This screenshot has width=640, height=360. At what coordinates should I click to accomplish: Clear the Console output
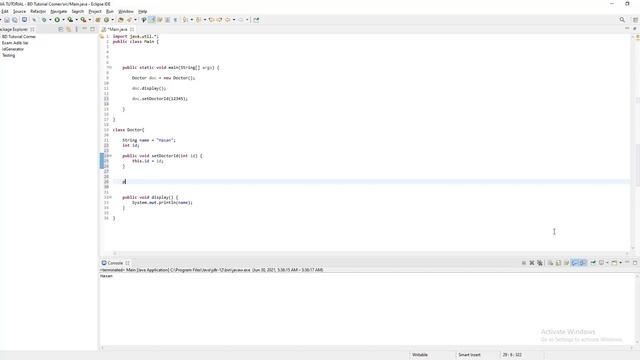pyautogui.click(x=550, y=263)
